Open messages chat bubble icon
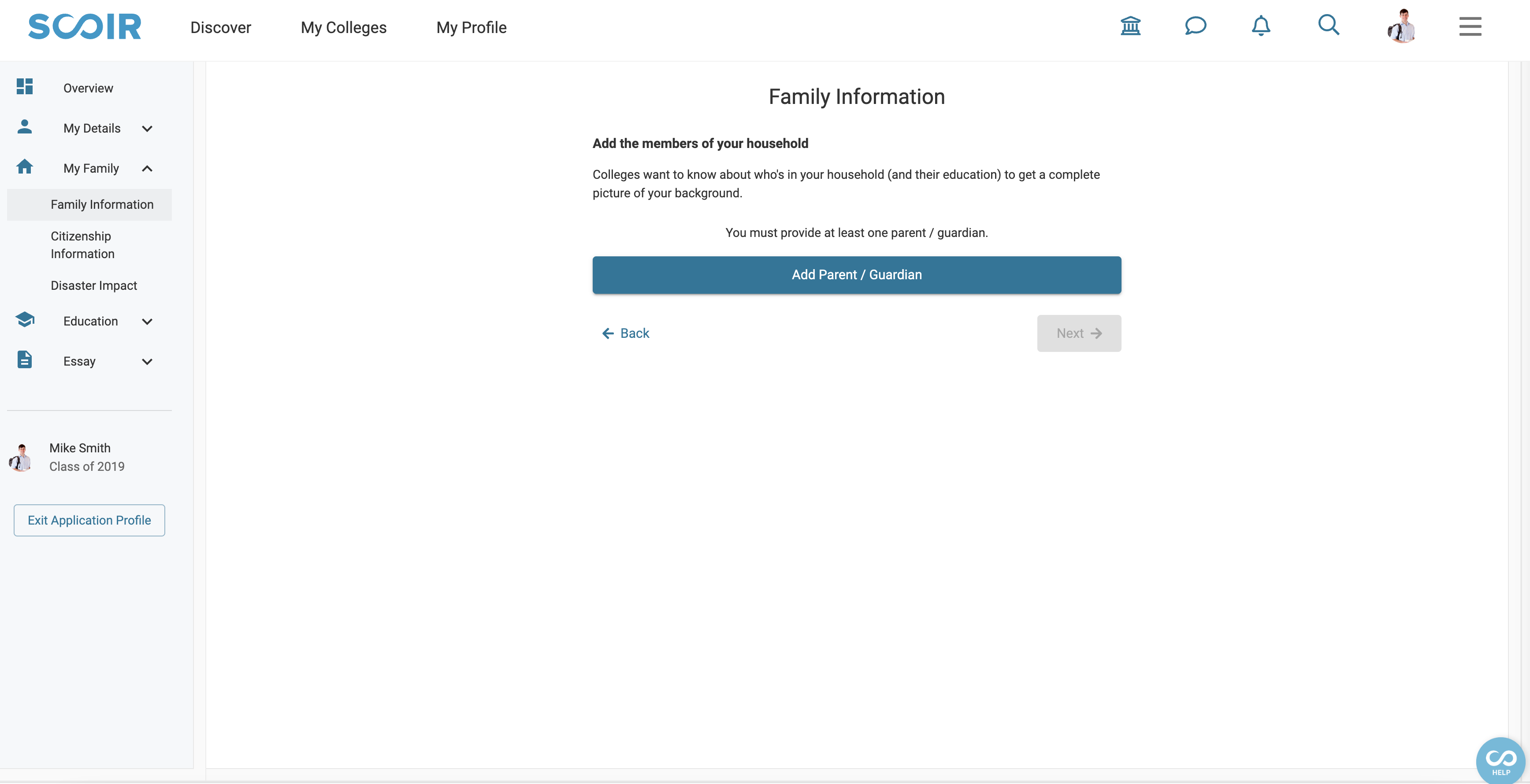1530x784 pixels. pyautogui.click(x=1196, y=26)
